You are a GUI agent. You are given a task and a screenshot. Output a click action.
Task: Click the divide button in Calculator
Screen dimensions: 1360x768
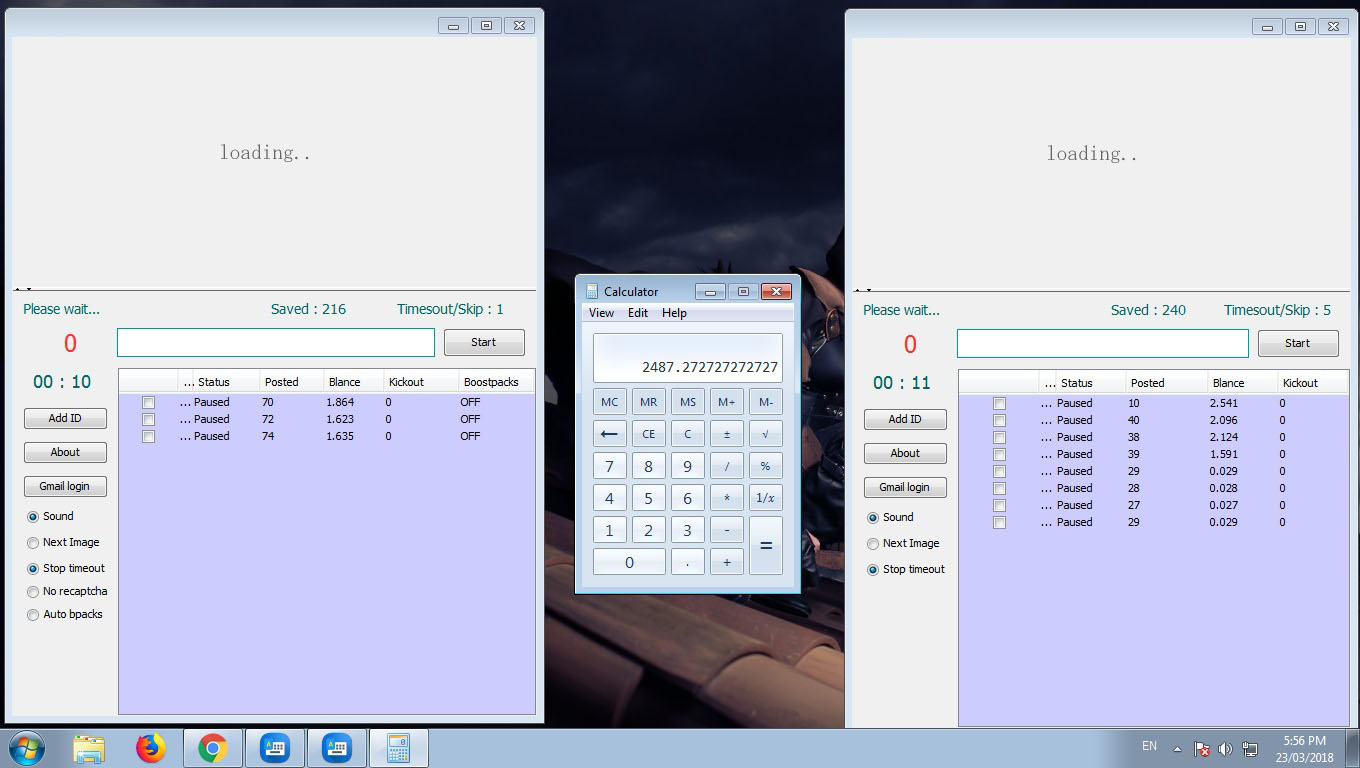point(727,466)
